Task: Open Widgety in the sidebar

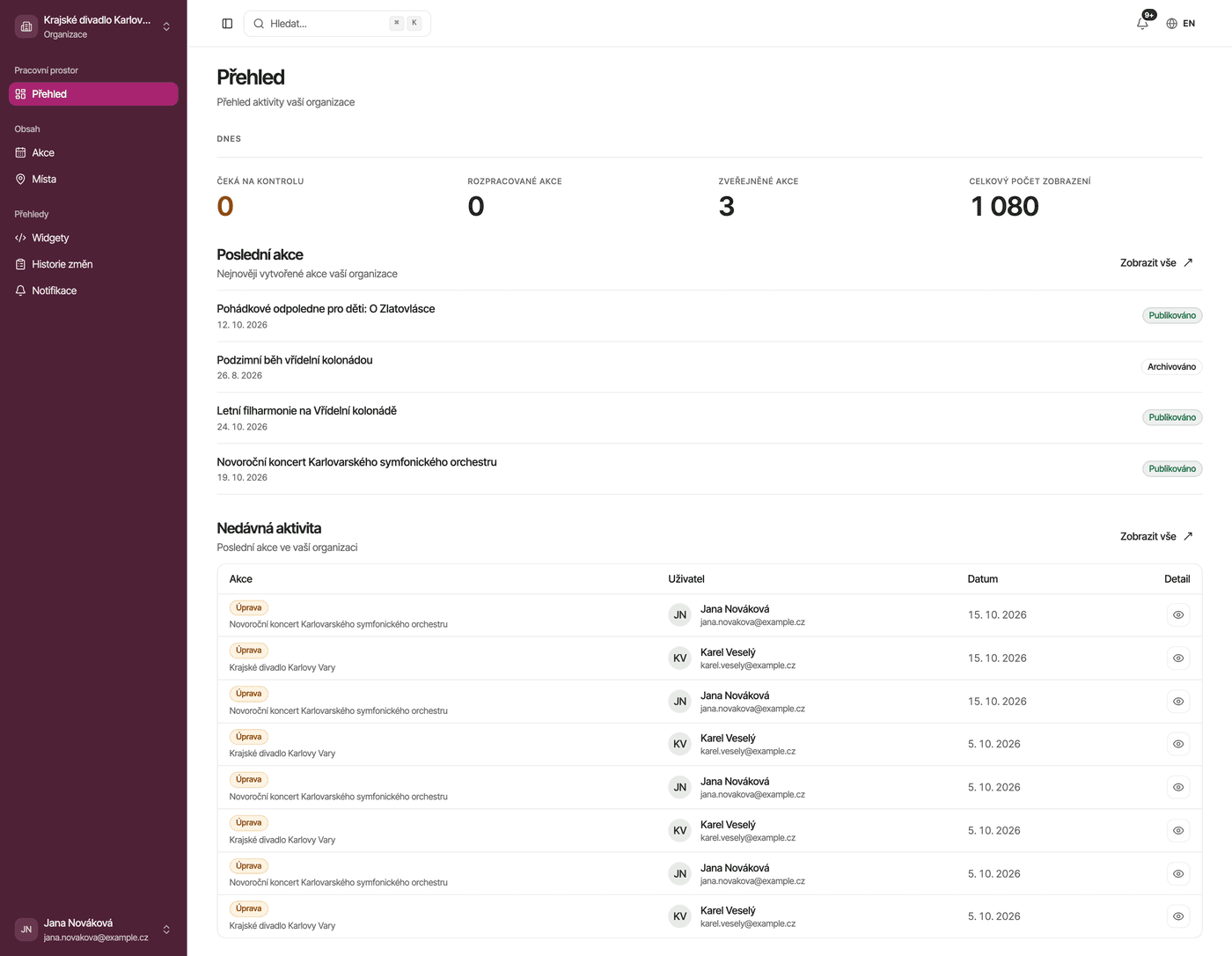Action: (93, 238)
